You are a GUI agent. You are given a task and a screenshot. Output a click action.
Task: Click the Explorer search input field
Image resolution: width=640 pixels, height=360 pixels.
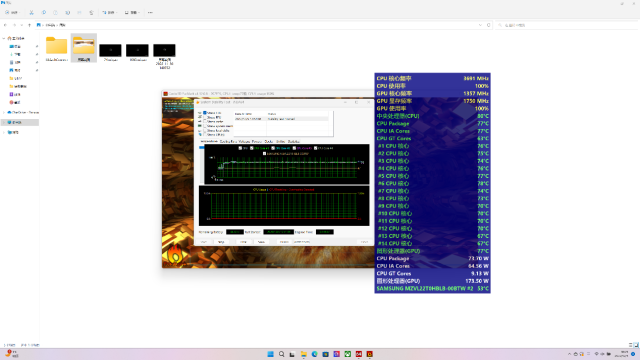point(567,25)
